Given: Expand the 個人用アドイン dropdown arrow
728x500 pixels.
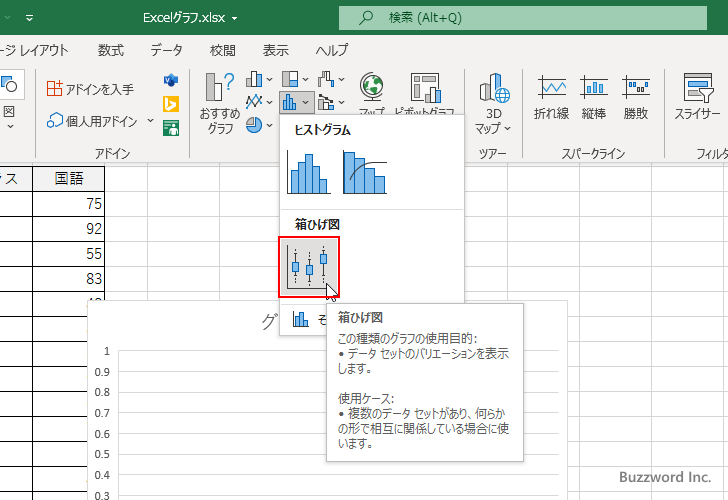Looking at the screenshot, I should [x=151, y=121].
